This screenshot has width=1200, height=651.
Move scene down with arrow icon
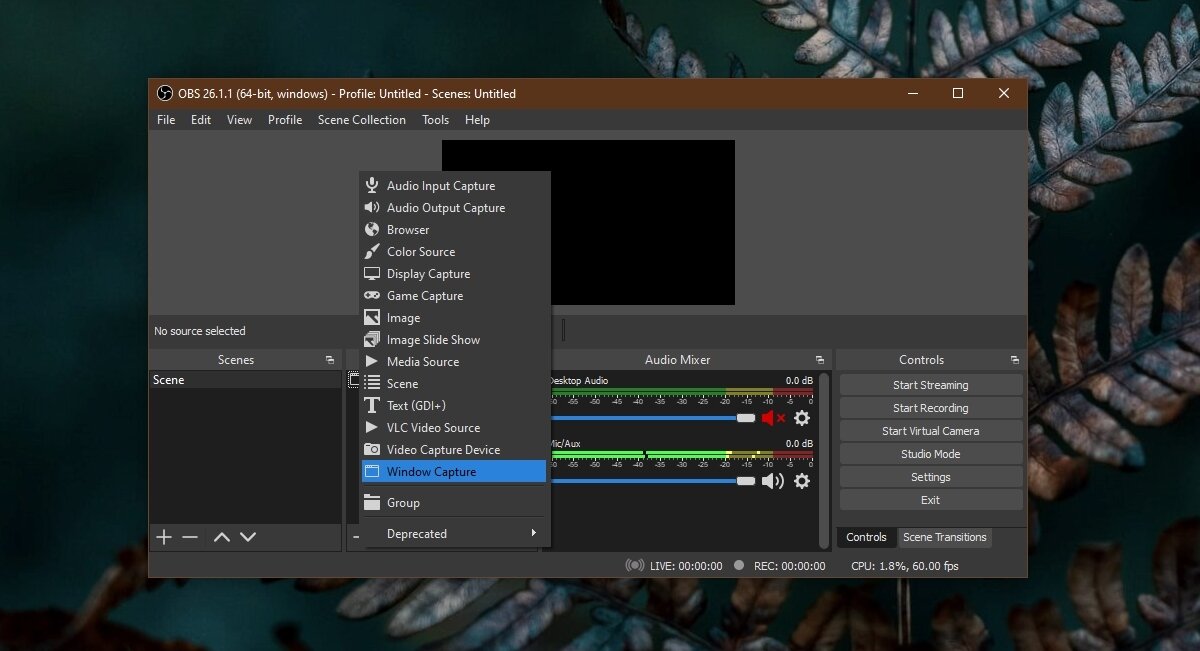pos(248,537)
